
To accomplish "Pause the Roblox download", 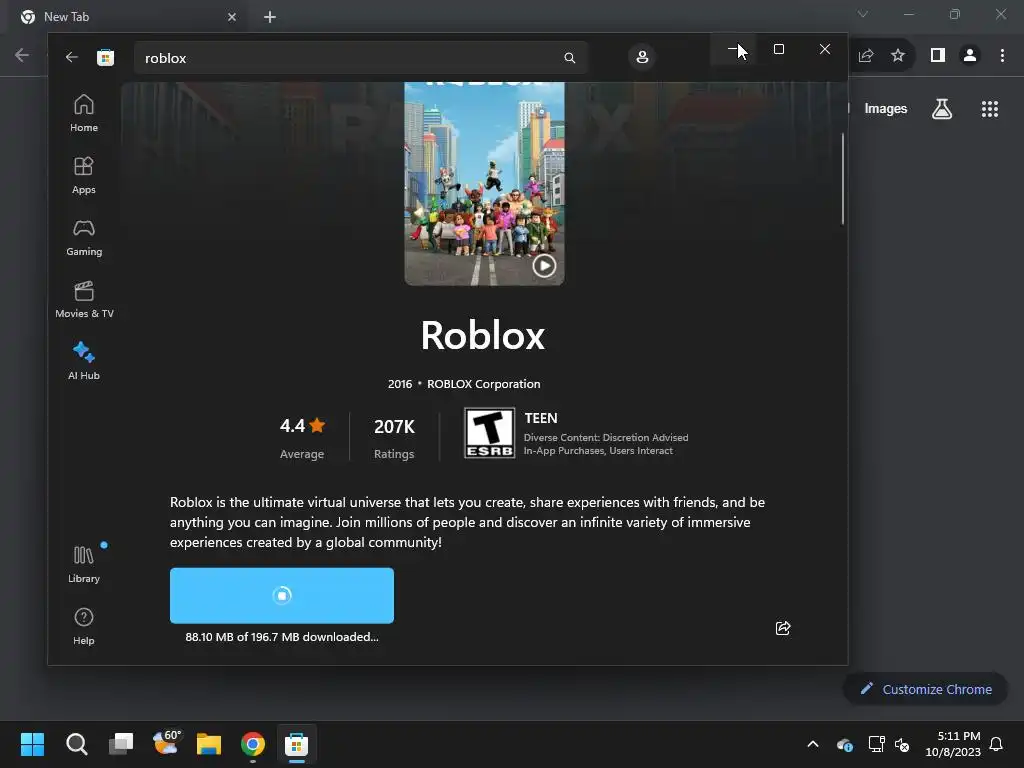I will pos(281,595).
